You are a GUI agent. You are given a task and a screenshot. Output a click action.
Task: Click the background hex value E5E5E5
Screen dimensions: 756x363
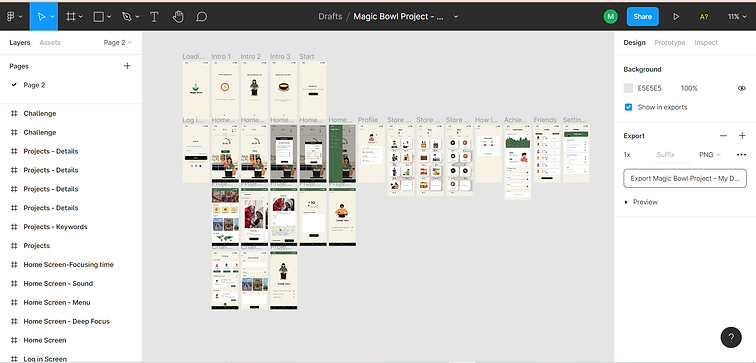pyautogui.click(x=649, y=88)
